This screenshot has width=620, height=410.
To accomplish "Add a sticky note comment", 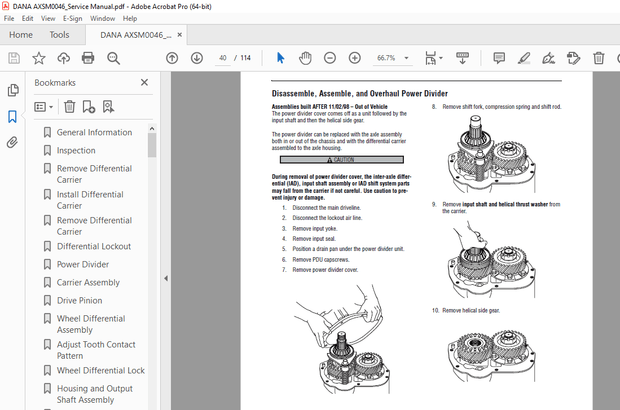I will [x=499, y=58].
